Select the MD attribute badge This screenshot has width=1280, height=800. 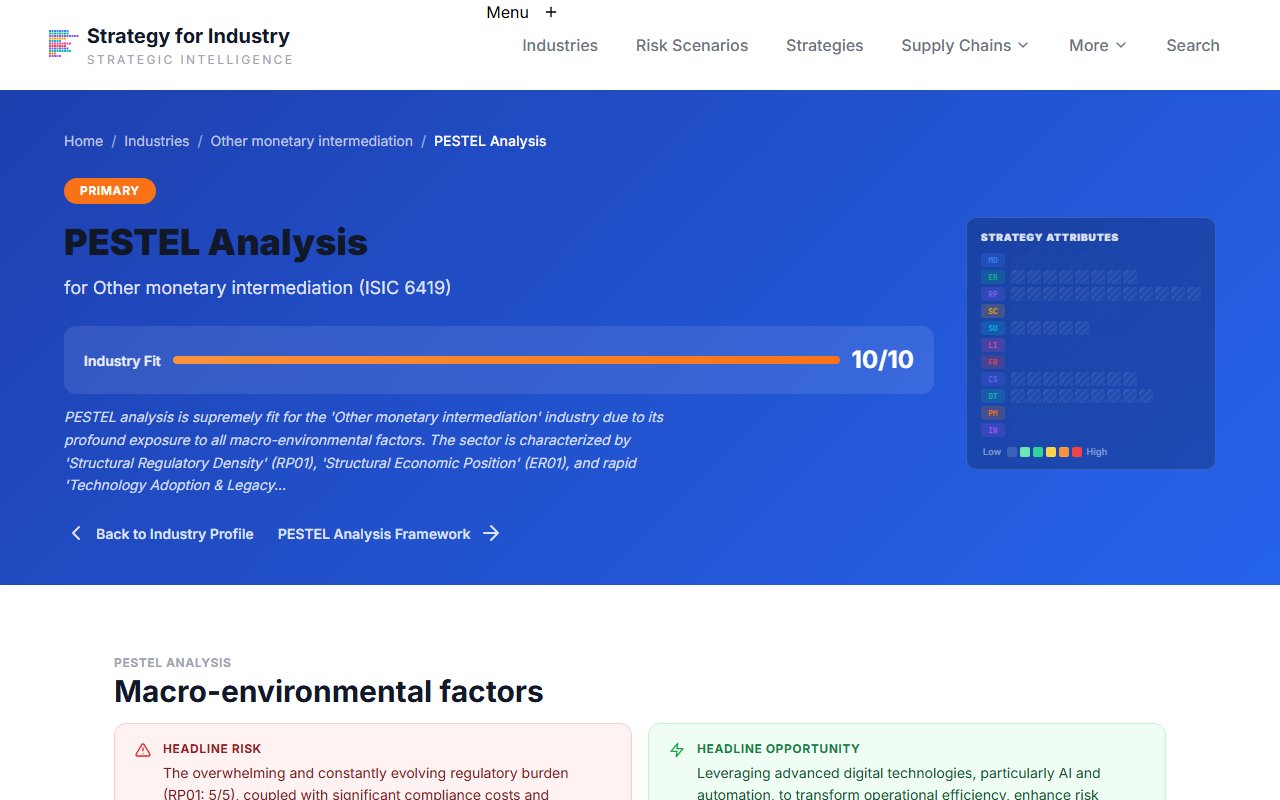992,259
